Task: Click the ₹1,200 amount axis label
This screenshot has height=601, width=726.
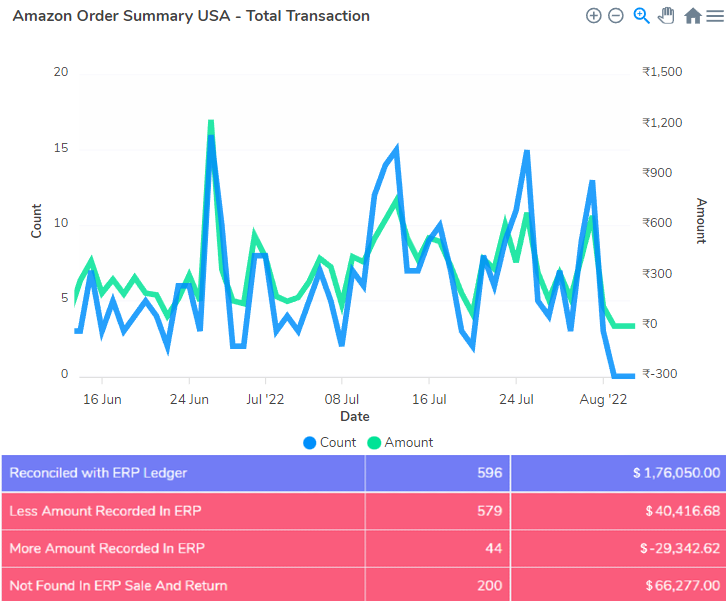Action: 662,123
